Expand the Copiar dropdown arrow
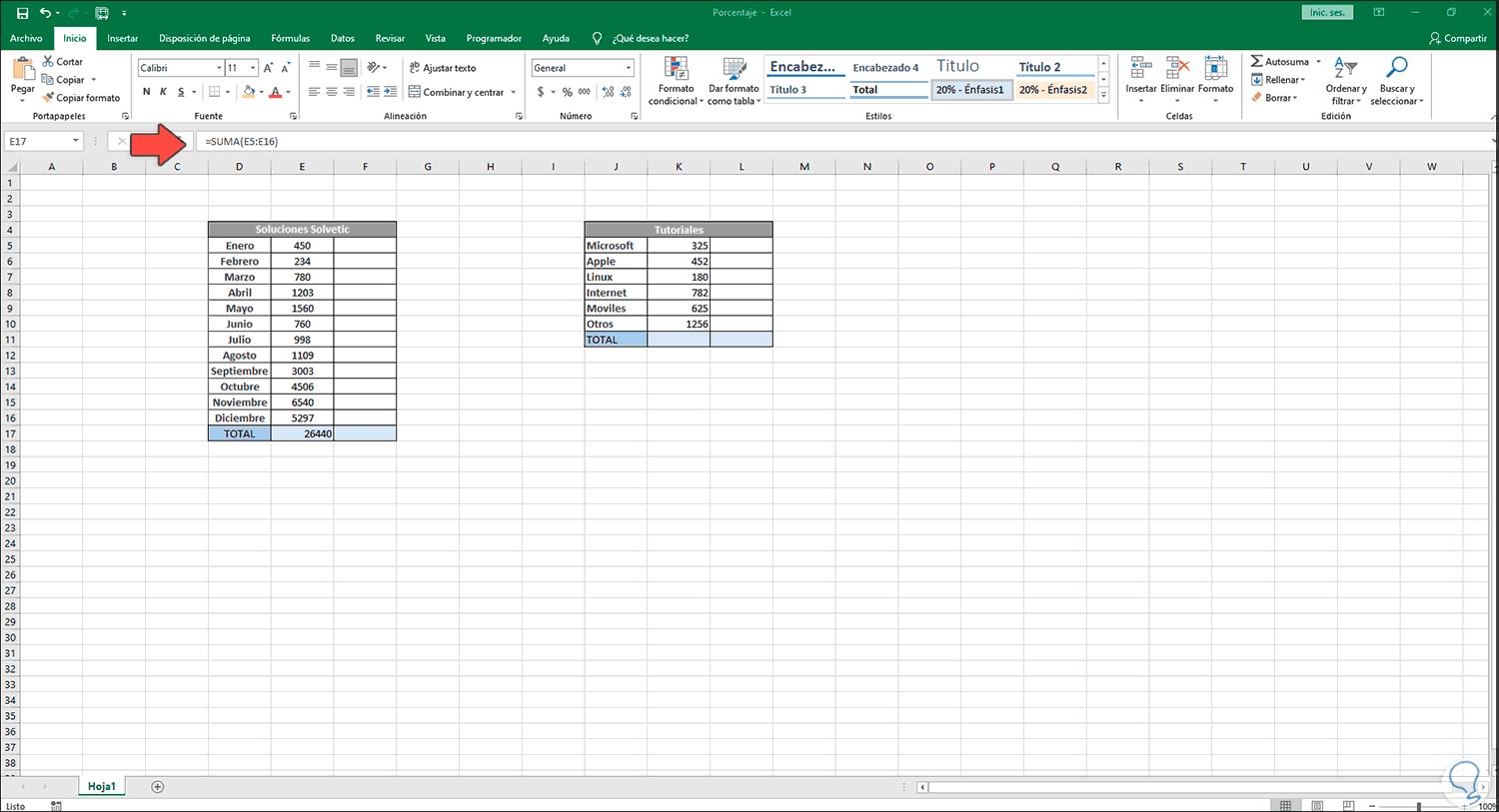Viewport: 1499px width, 812px height. tap(94, 80)
